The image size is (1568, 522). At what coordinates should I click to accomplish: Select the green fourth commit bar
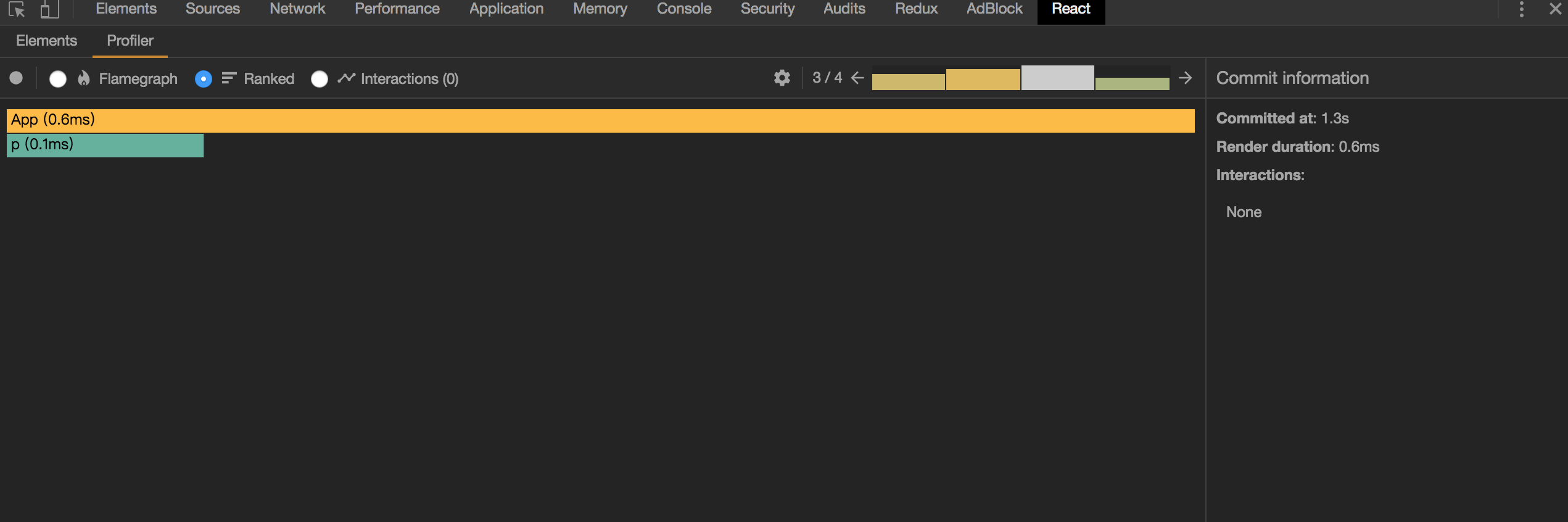tap(1132, 83)
